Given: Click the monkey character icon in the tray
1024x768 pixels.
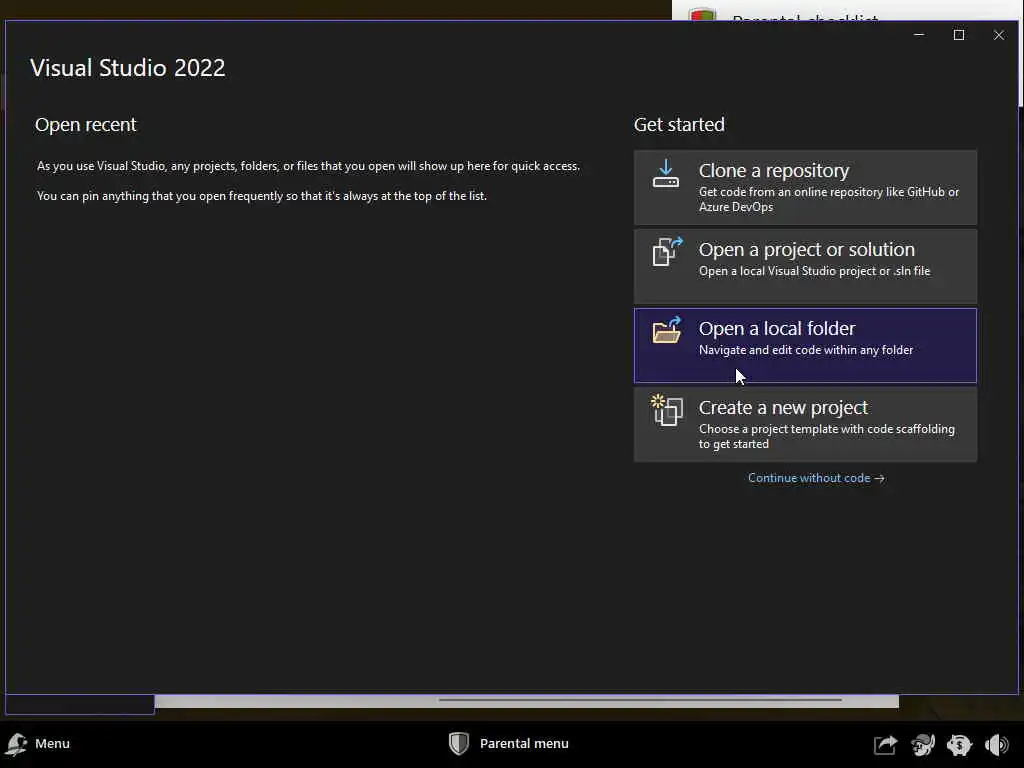Looking at the screenshot, I should point(923,744).
